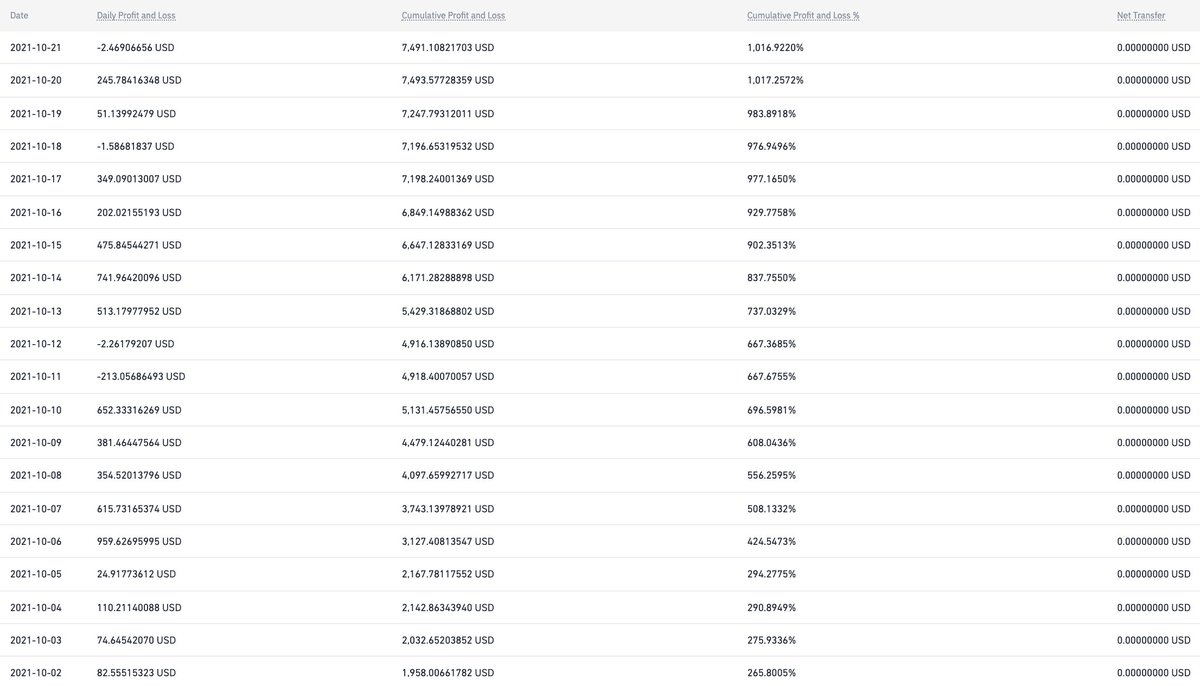Select date cell 2021-10-05
The width and height of the screenshot is (1200, 686).
(36, 574)
